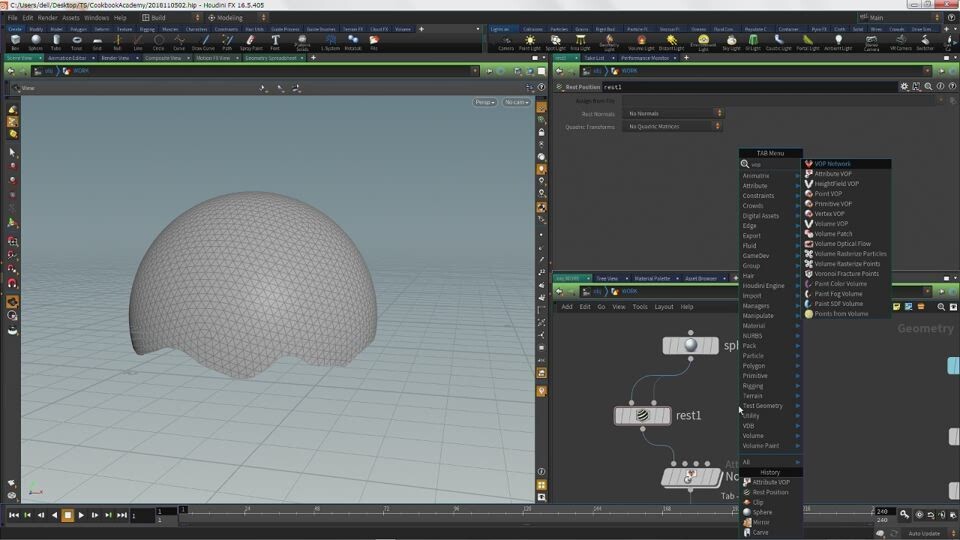Add a Point Light from the shelf

pos(529,42)
